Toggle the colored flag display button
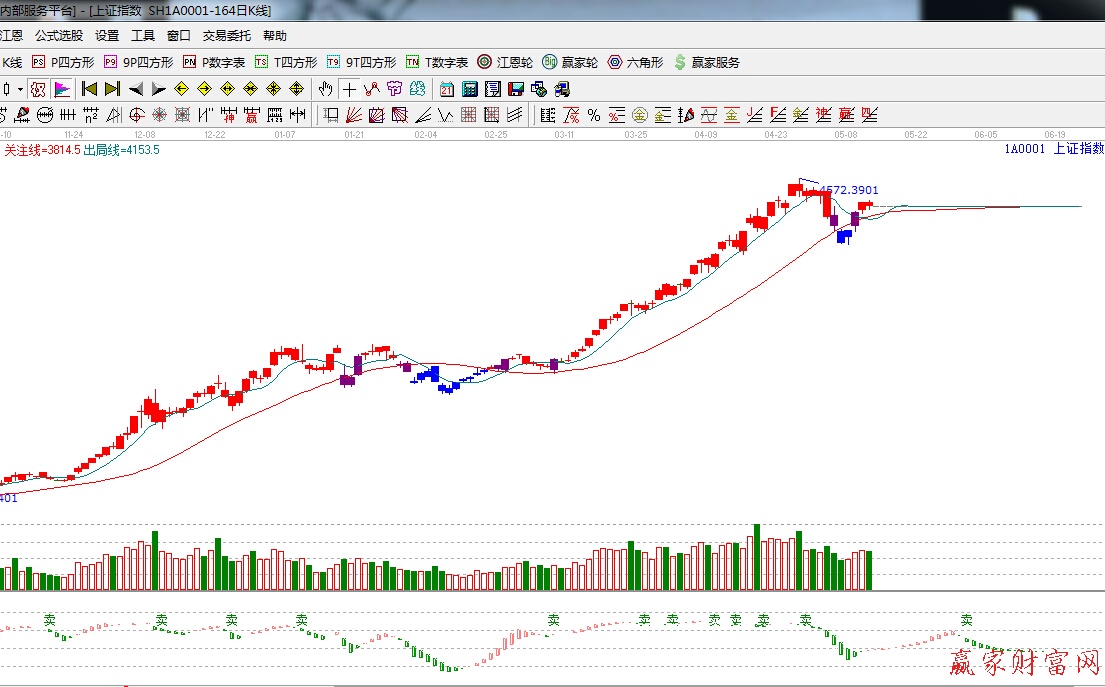This screenshot has height=687, width=1105. (x=61, y=89)
